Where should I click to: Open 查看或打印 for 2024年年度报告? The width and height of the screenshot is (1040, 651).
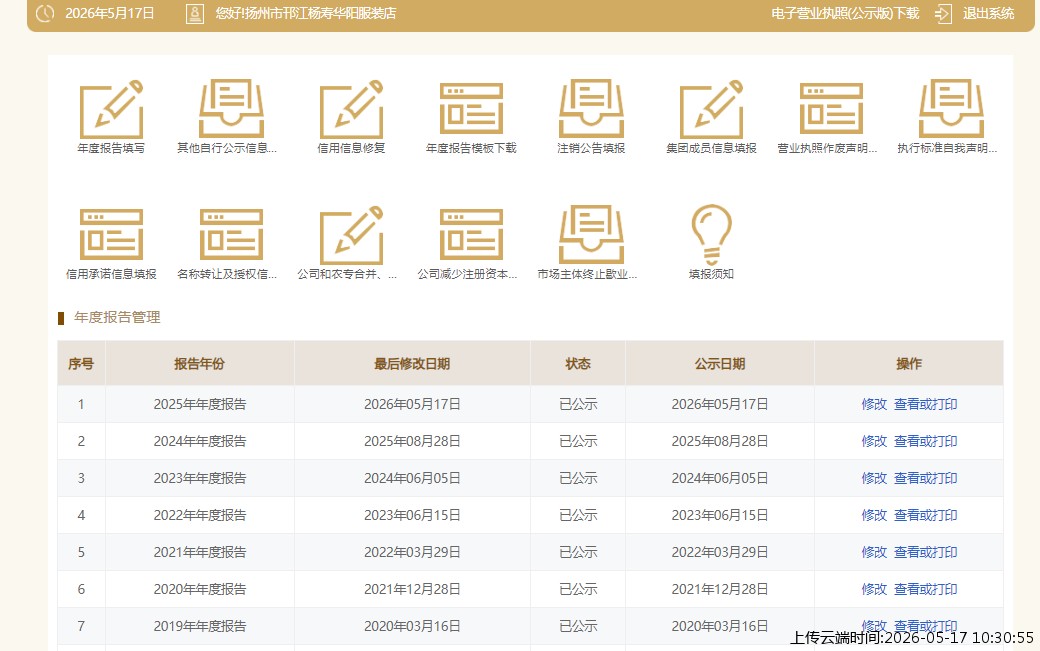click(x=925, y=442)
